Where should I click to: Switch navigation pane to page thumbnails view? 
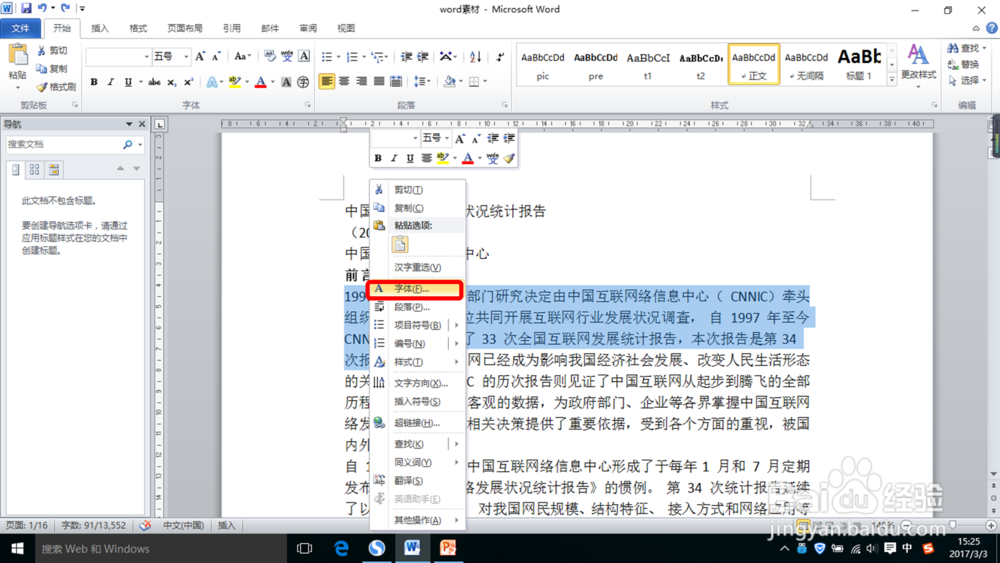pyautogui.click(x=34, y=169)
